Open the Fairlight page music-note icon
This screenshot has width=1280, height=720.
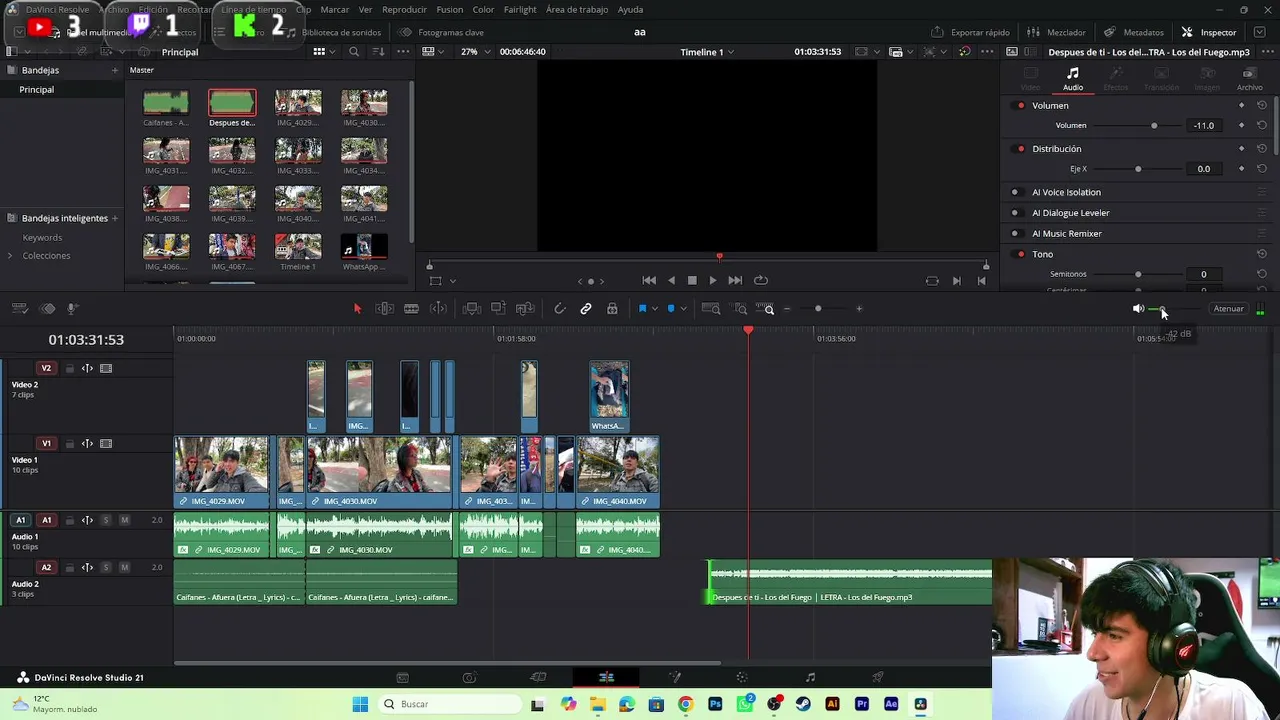tap(810, 678)
